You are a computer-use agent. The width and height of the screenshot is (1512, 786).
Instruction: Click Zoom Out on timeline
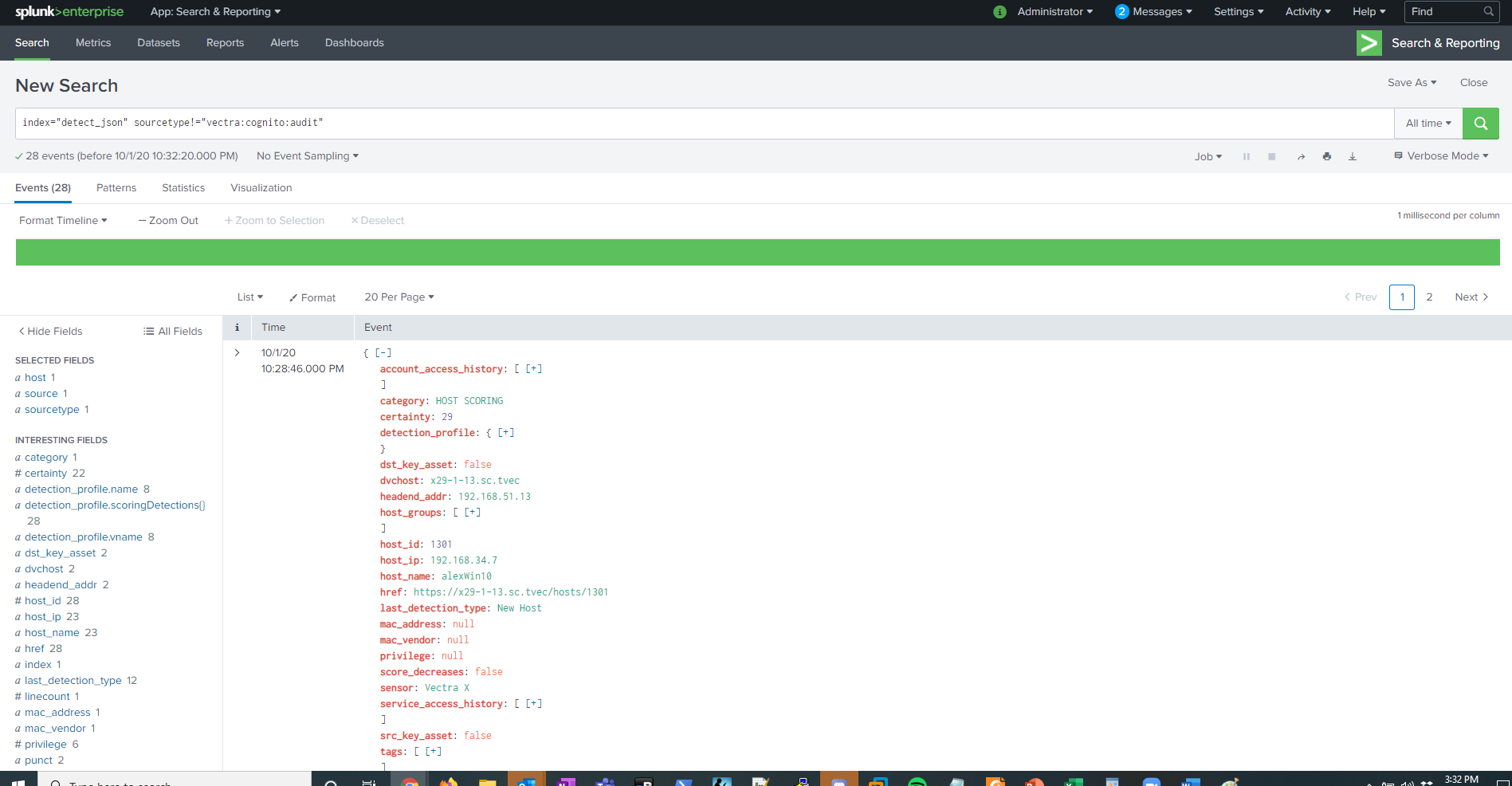tap(168, 221)
